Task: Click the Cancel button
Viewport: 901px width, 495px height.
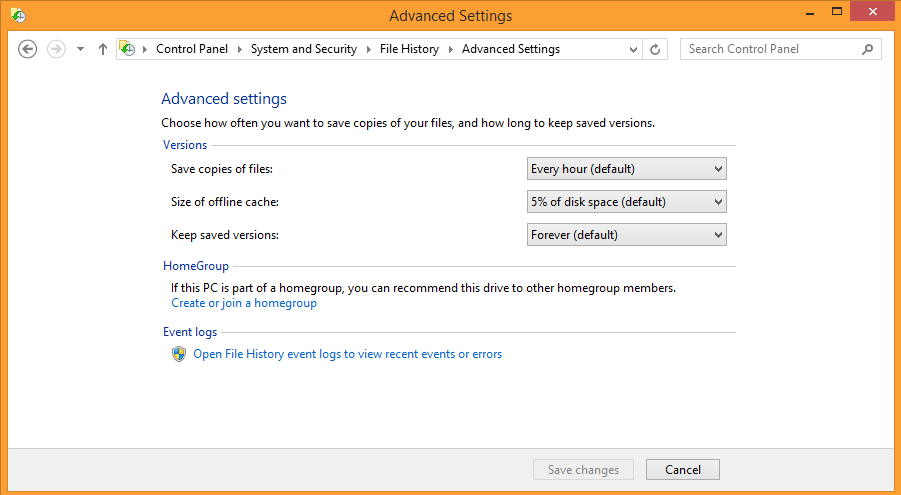Action: 683,470
